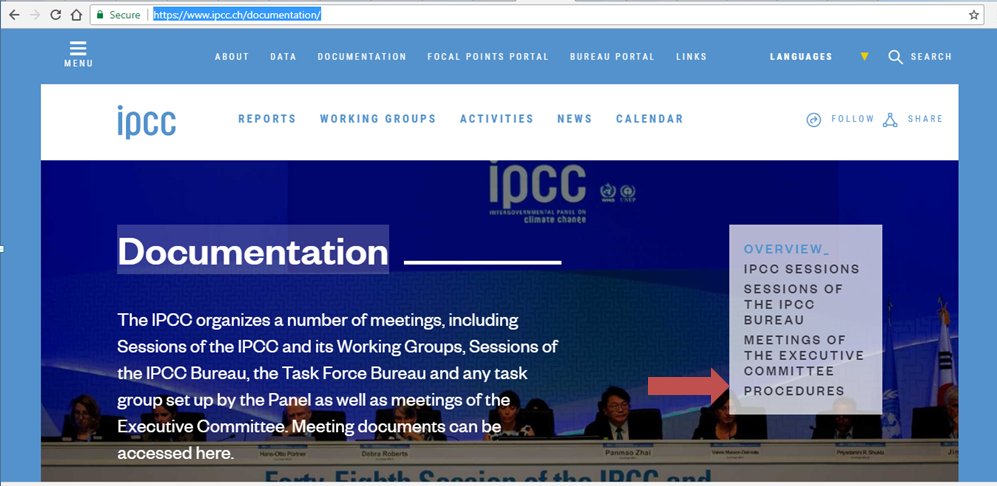This screenshot has width=997, height=486.
Task: Click the URL address bar
Action: click(x=537, y=15)
